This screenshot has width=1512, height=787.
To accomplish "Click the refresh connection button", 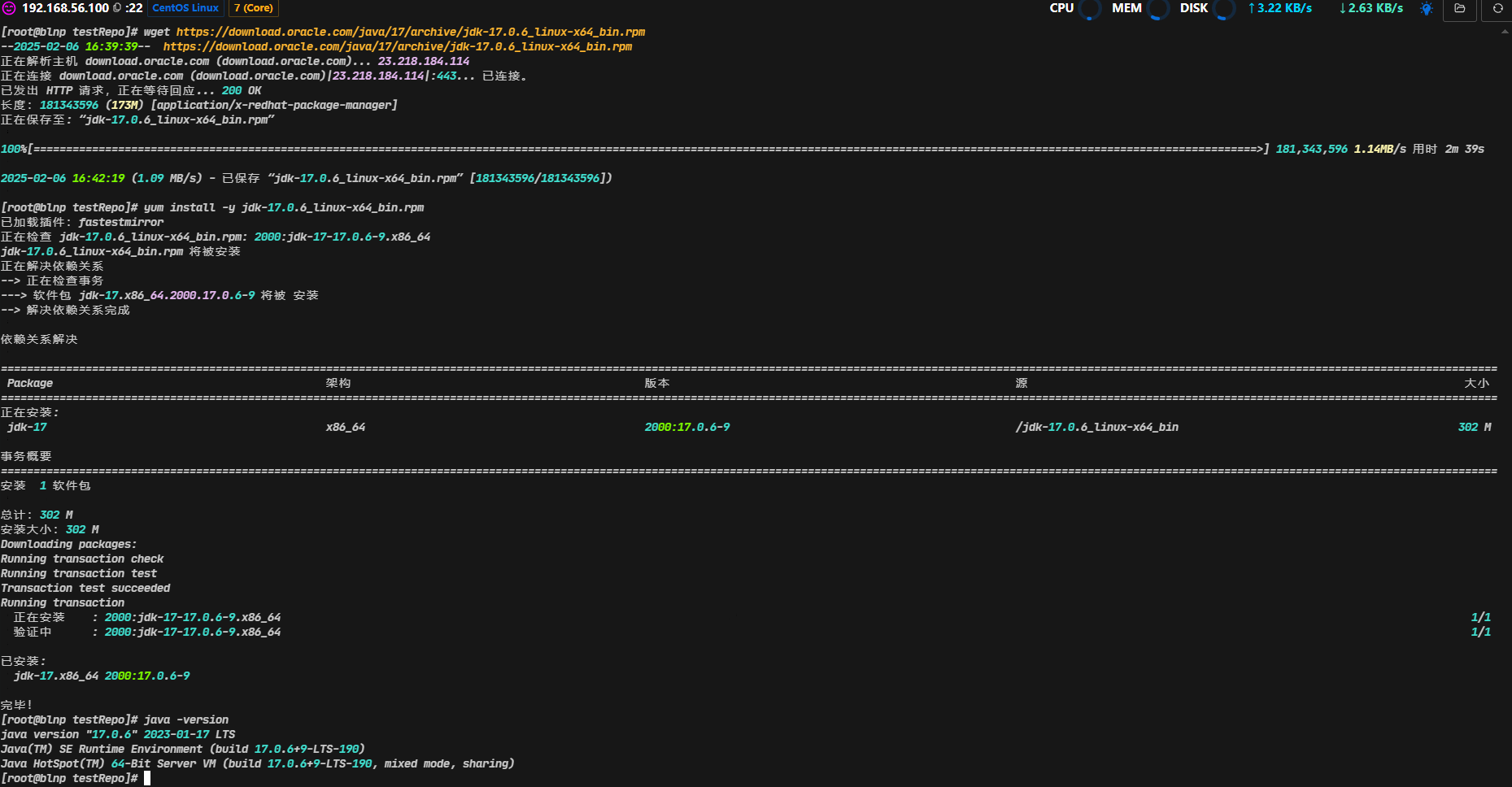I will (1497, 8).
